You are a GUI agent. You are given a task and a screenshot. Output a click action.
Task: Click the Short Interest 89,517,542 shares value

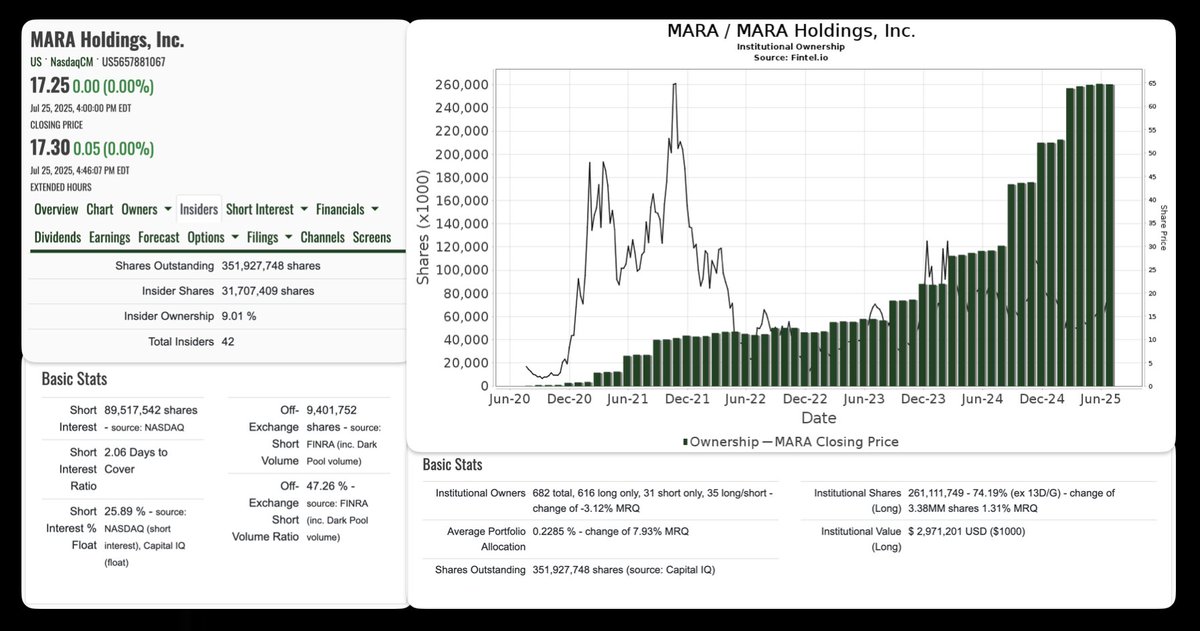coord(151,410)
